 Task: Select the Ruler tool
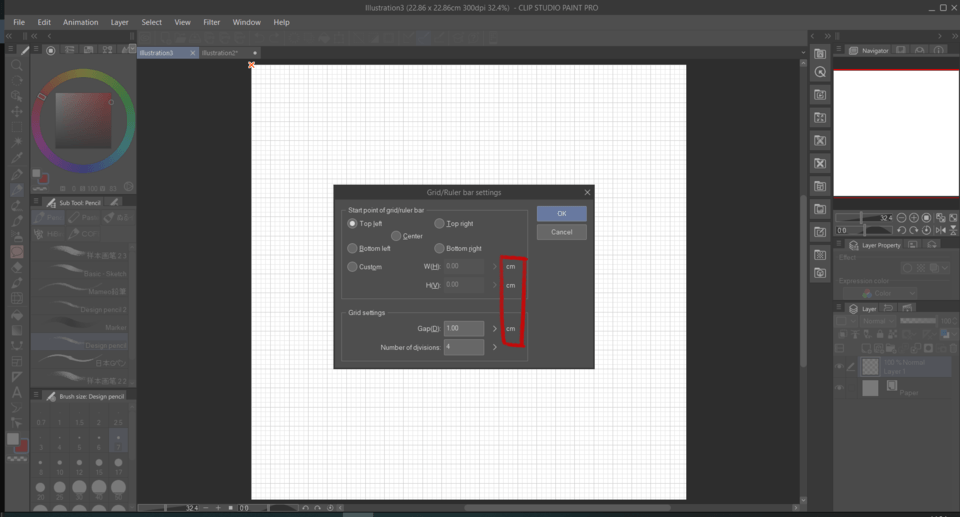pyautogui.click(x=17, y=376)
